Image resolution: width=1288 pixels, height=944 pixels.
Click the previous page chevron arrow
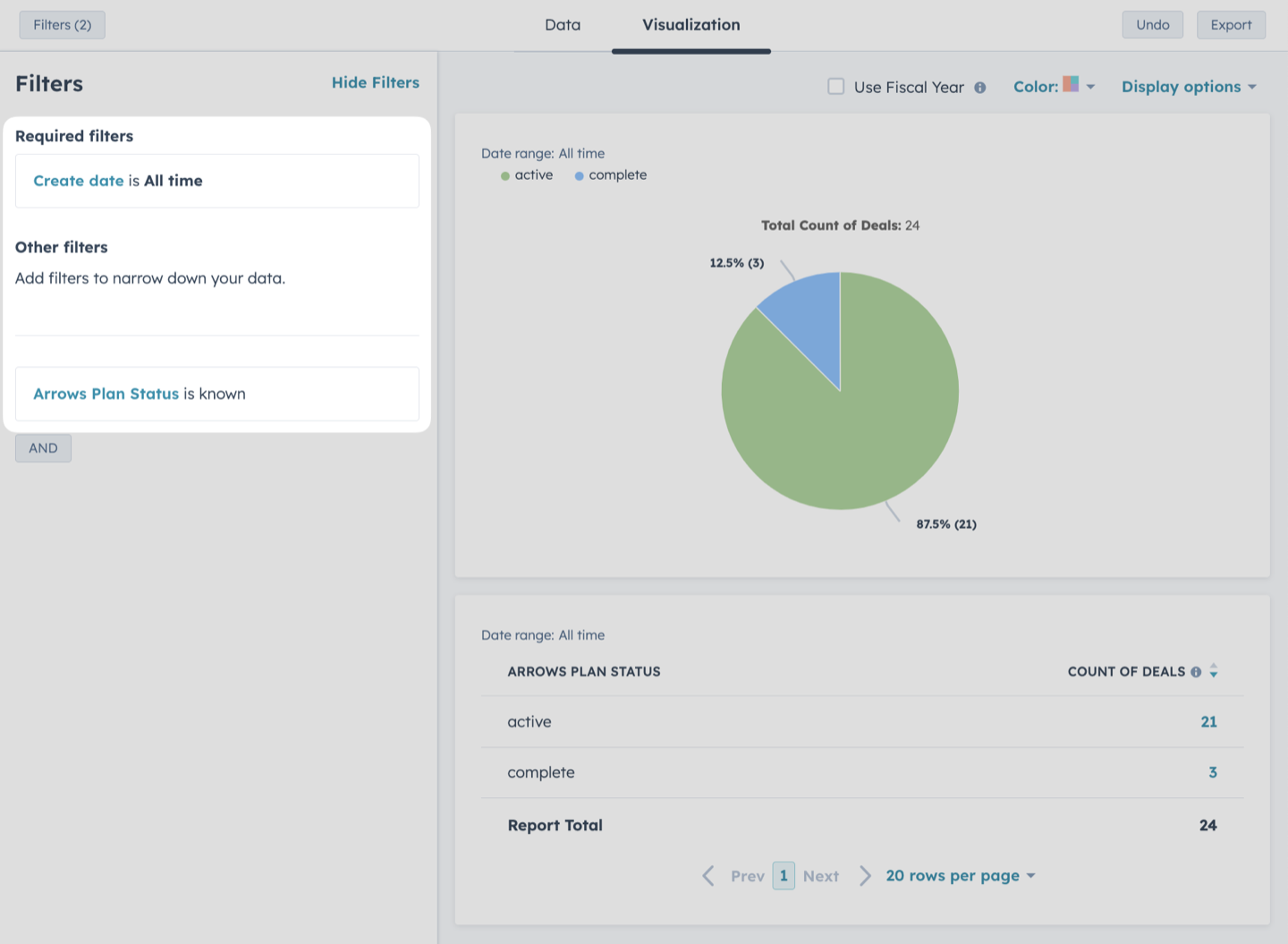coord(708,876)
